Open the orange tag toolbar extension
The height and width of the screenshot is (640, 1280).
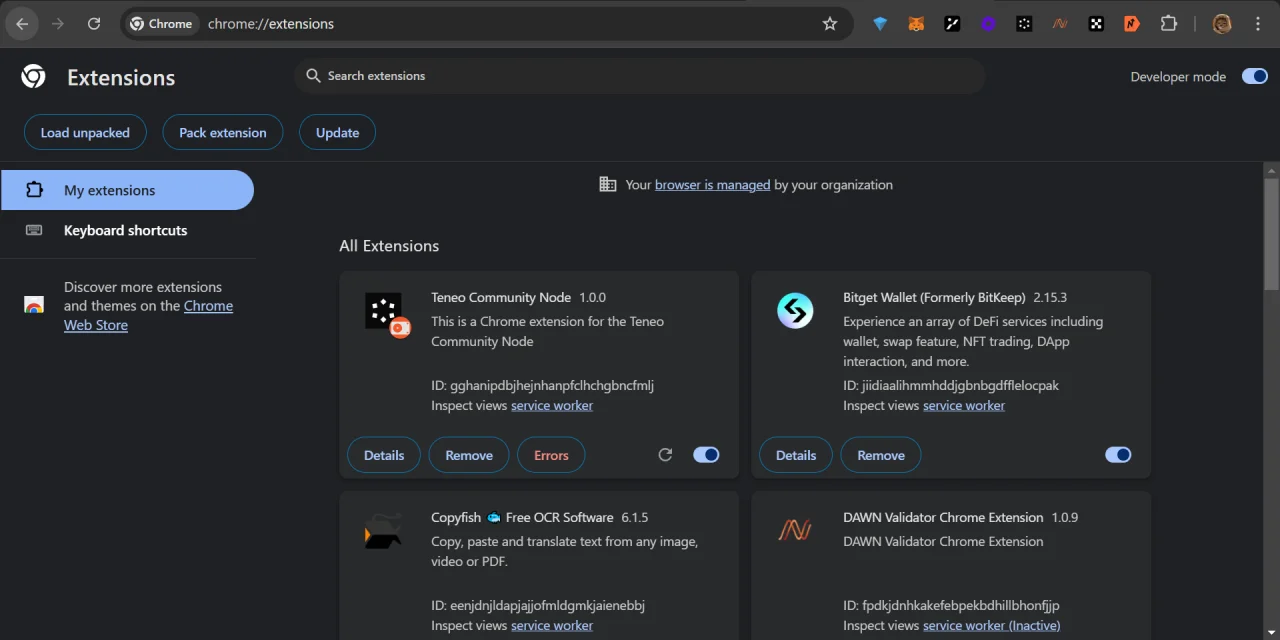pos(1132,24)
